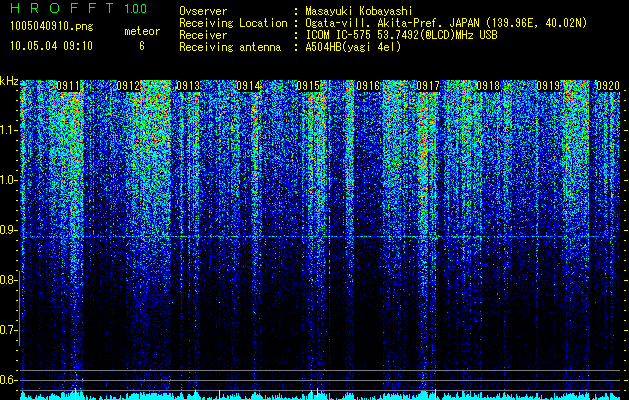
Task: Click the 0.7 kHz axis label
Action: pyautogui.click(x=9, y=330)
